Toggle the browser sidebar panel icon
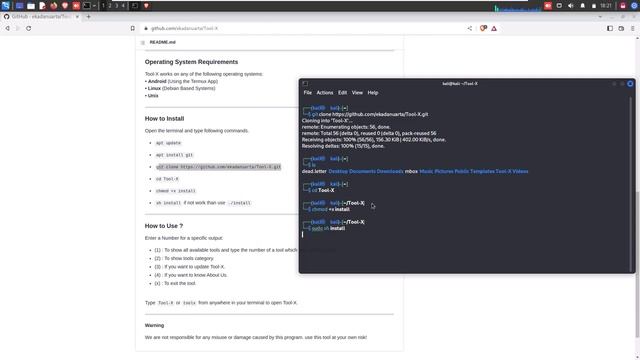 (610, 29)
